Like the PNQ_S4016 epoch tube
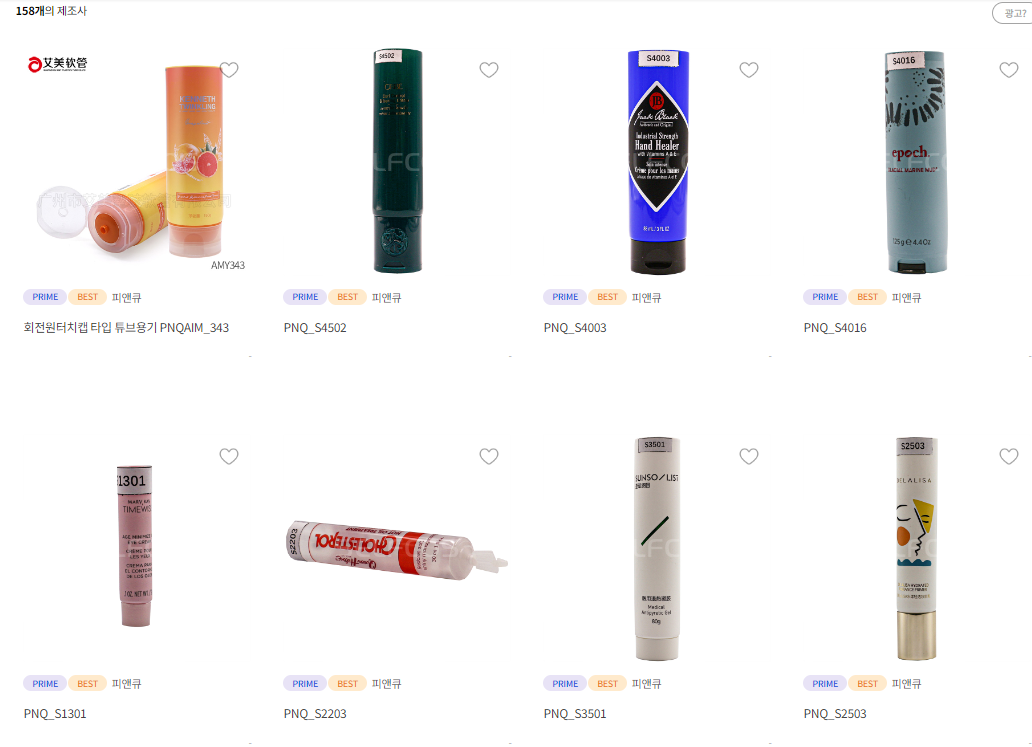The height and width of the screenshot is (747, 1032). point(1009,70)
